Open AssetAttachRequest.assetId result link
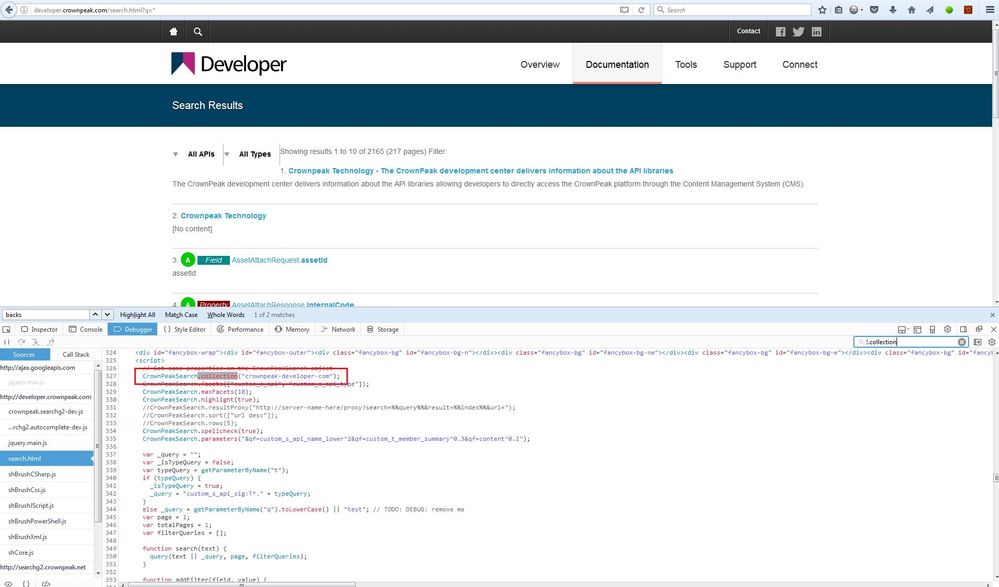The height and width of the screenshot is (587, 999). click(x=279, y=260)
